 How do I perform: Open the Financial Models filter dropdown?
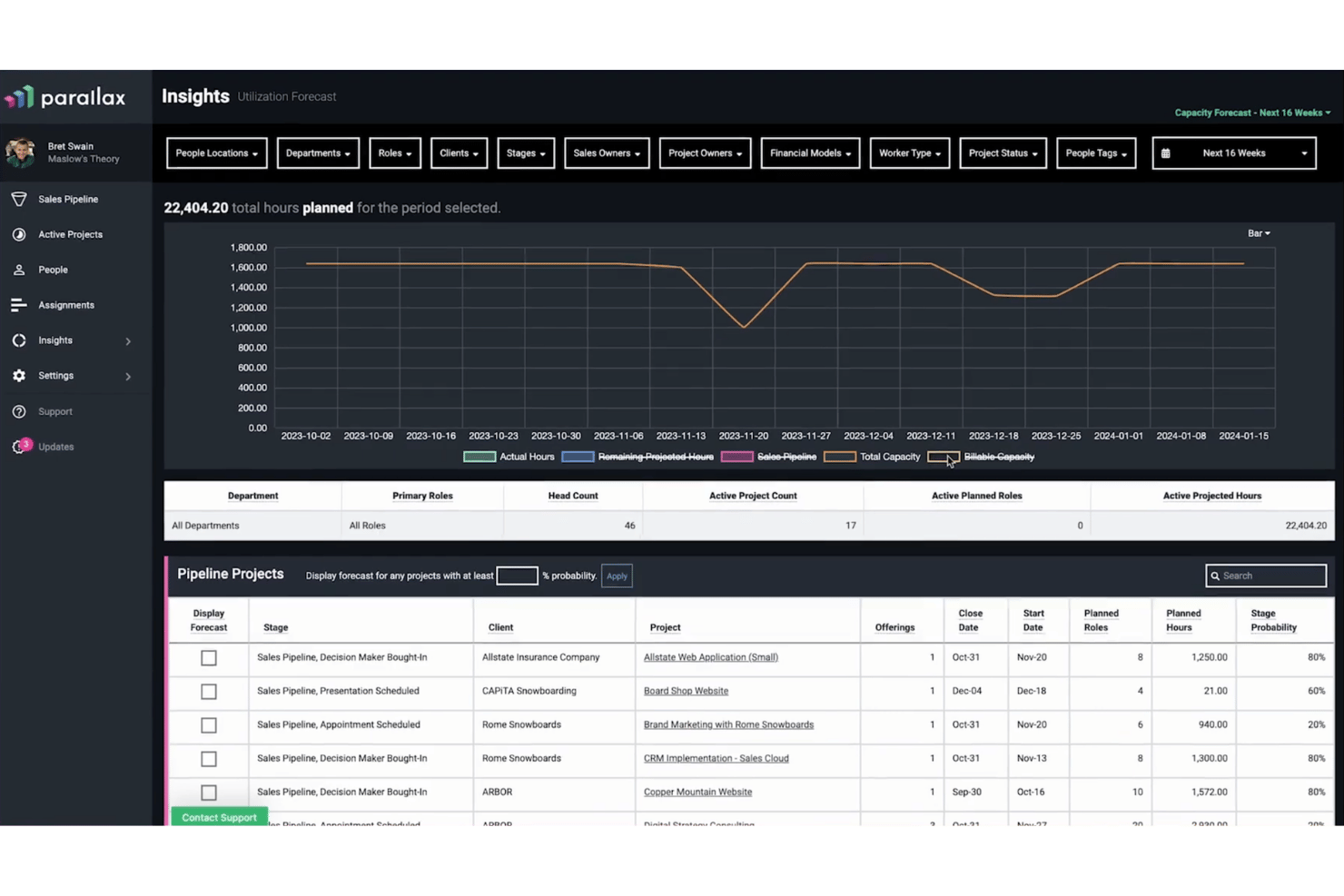[x=810, y=153]
